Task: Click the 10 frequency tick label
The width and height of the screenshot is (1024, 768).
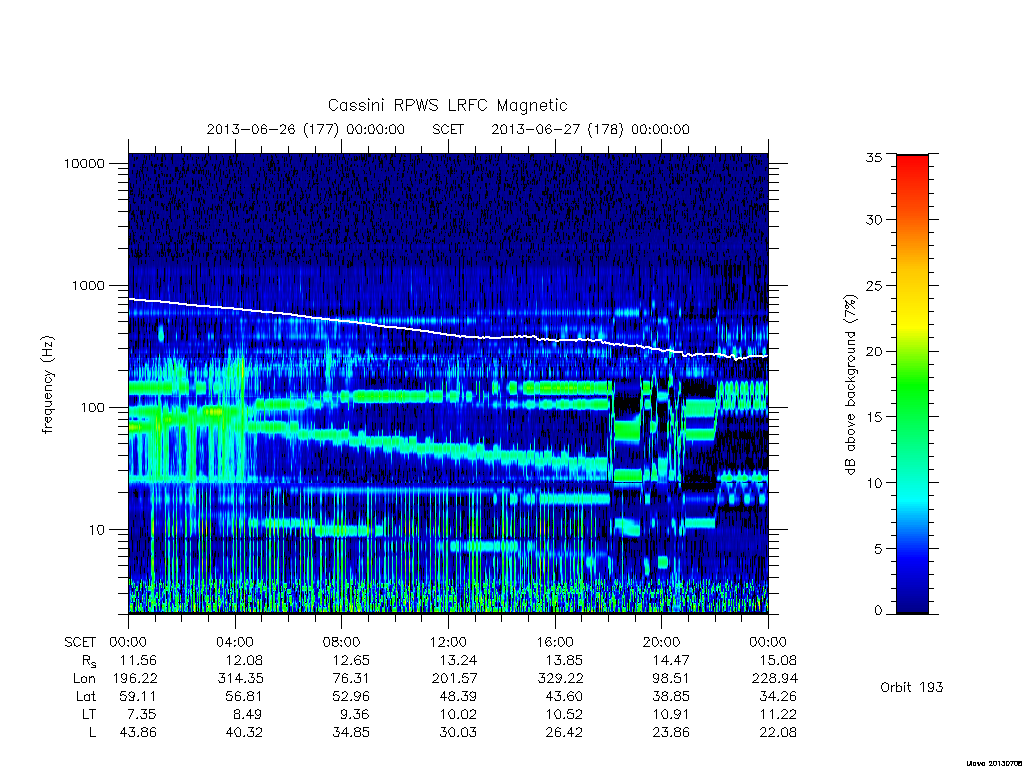Action: 97,530
